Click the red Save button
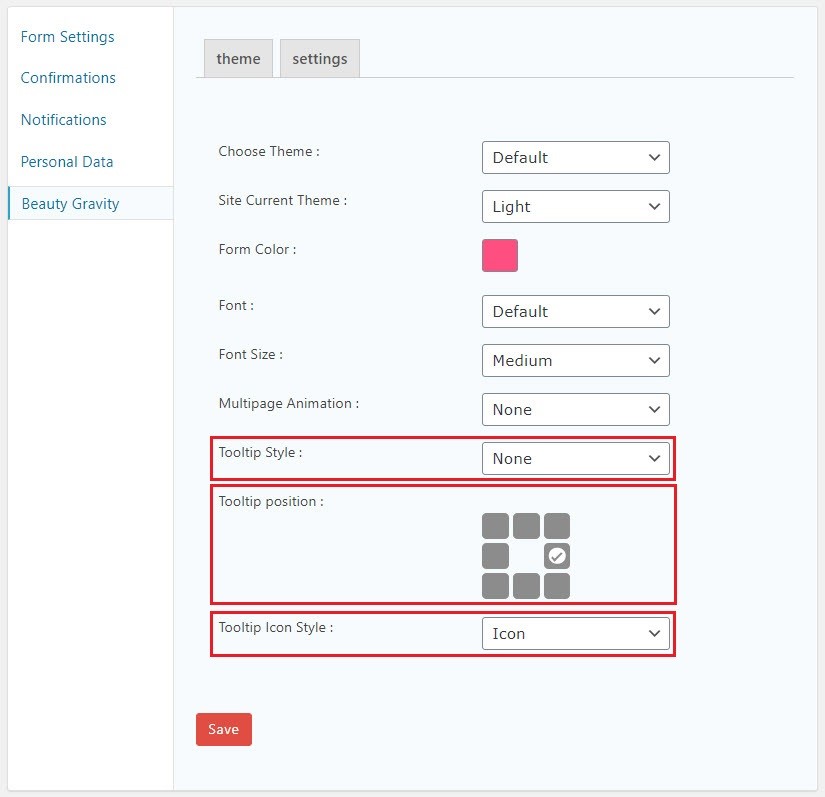The image size is (825, 797). click(x=224, y=729)
